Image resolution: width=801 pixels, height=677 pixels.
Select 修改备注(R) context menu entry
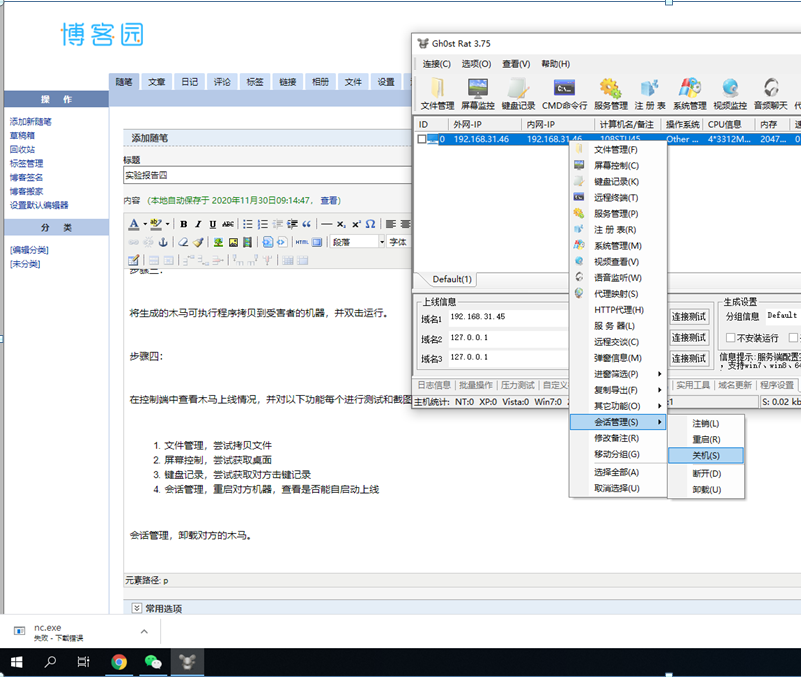tap(618, 438)
